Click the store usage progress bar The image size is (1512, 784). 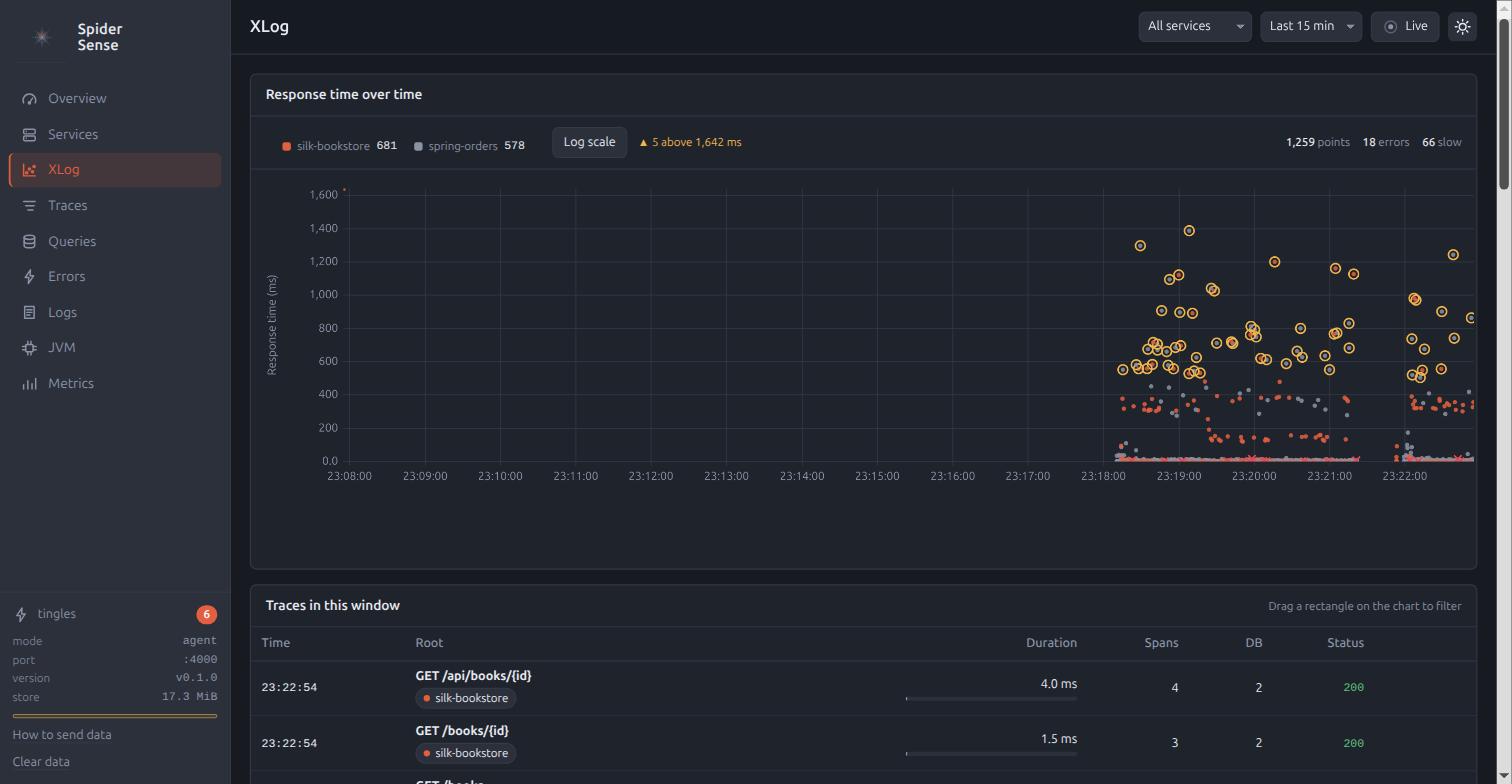(115, 716)
